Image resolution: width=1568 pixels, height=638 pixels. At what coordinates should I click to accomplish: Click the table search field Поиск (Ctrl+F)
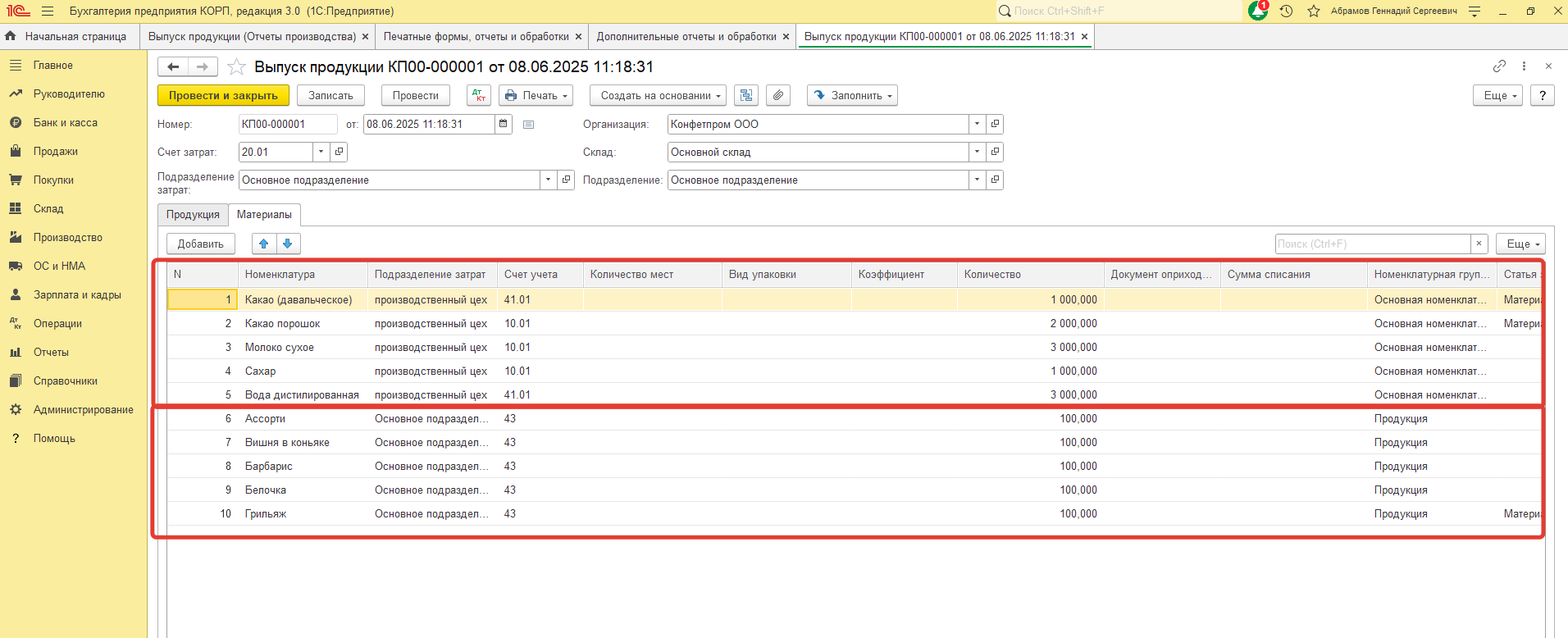(1372, 244)
